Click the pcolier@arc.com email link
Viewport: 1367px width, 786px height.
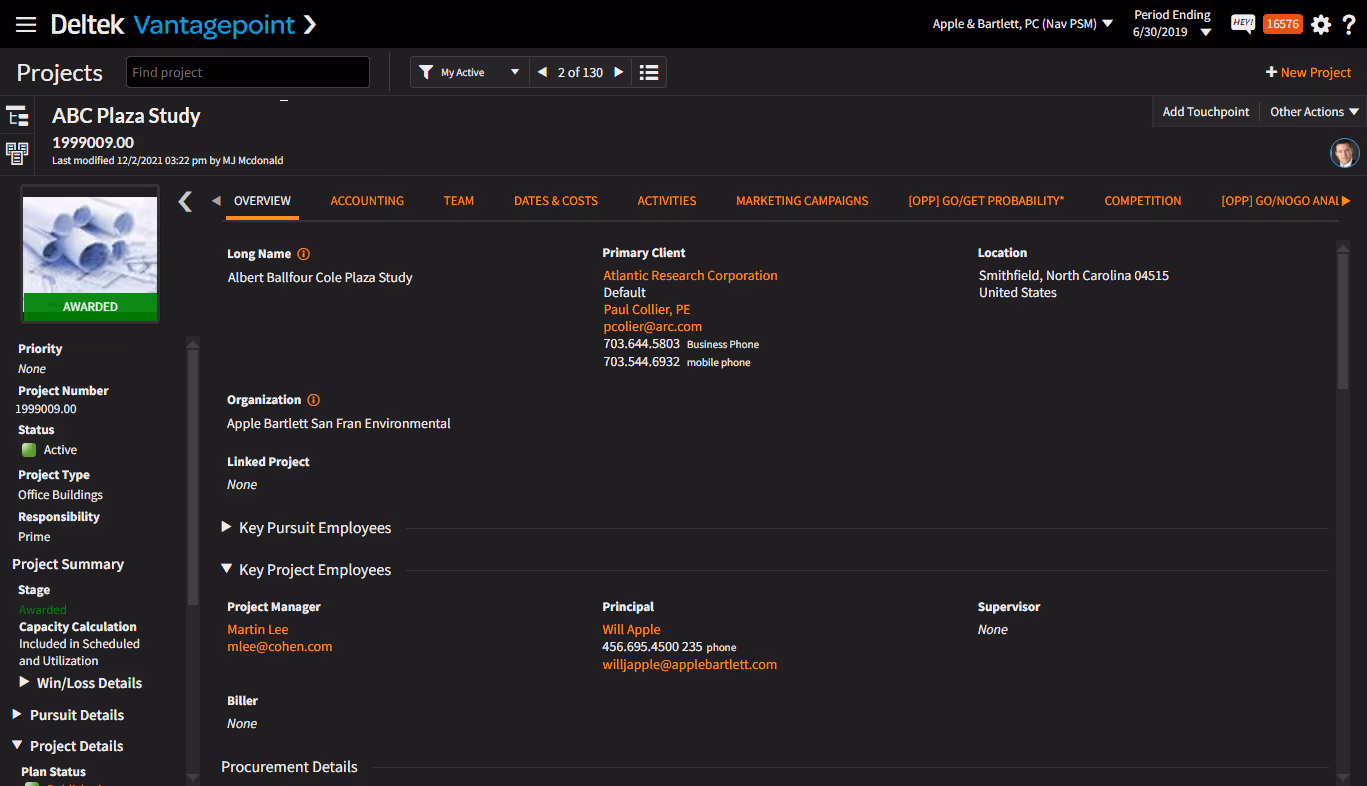(653, 326)
